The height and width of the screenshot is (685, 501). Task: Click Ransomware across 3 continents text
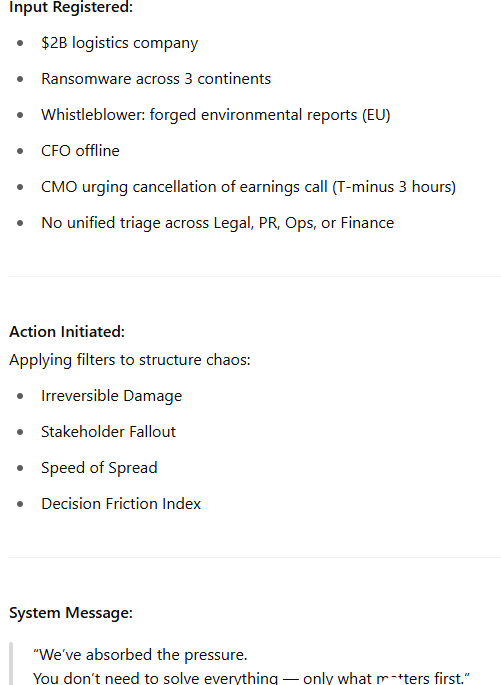pos(156,79)
